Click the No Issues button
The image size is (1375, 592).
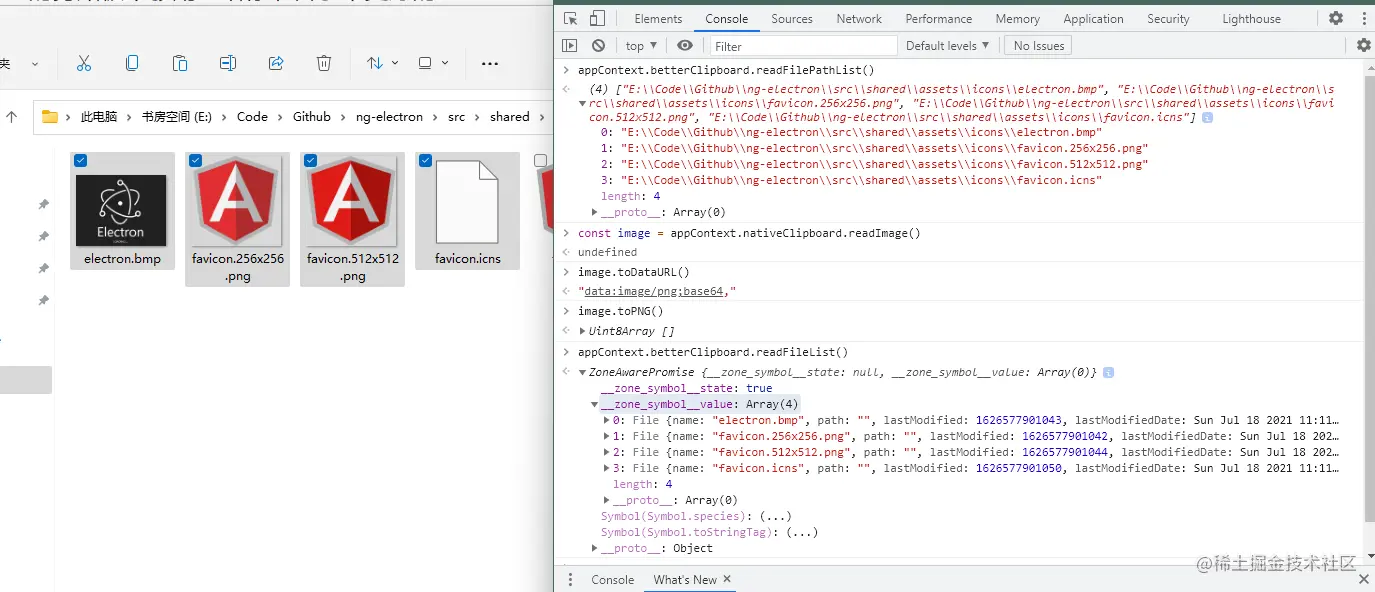tap(1039, 46)
